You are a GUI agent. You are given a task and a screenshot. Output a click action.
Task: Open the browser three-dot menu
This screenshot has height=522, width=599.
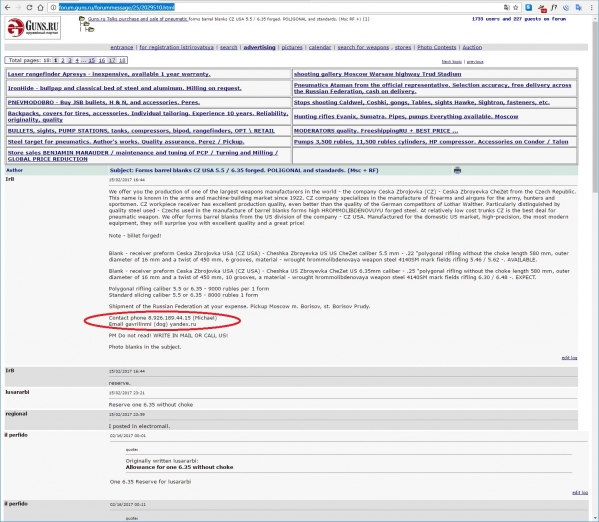[591, 7]
